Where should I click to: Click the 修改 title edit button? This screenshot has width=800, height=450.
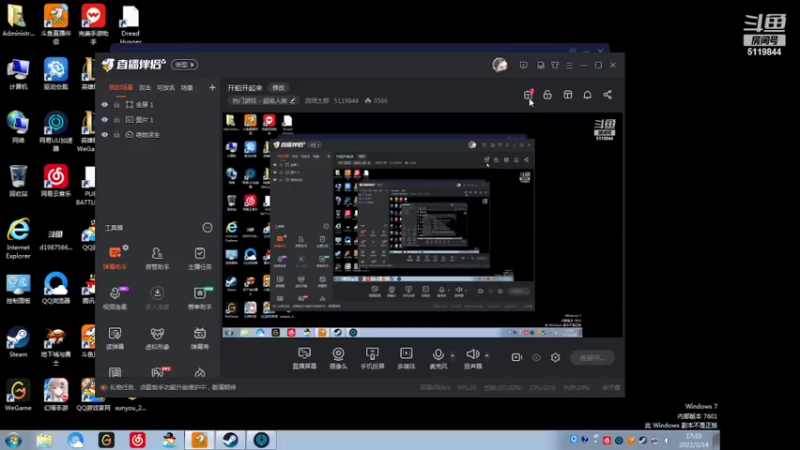click(279, 88)
